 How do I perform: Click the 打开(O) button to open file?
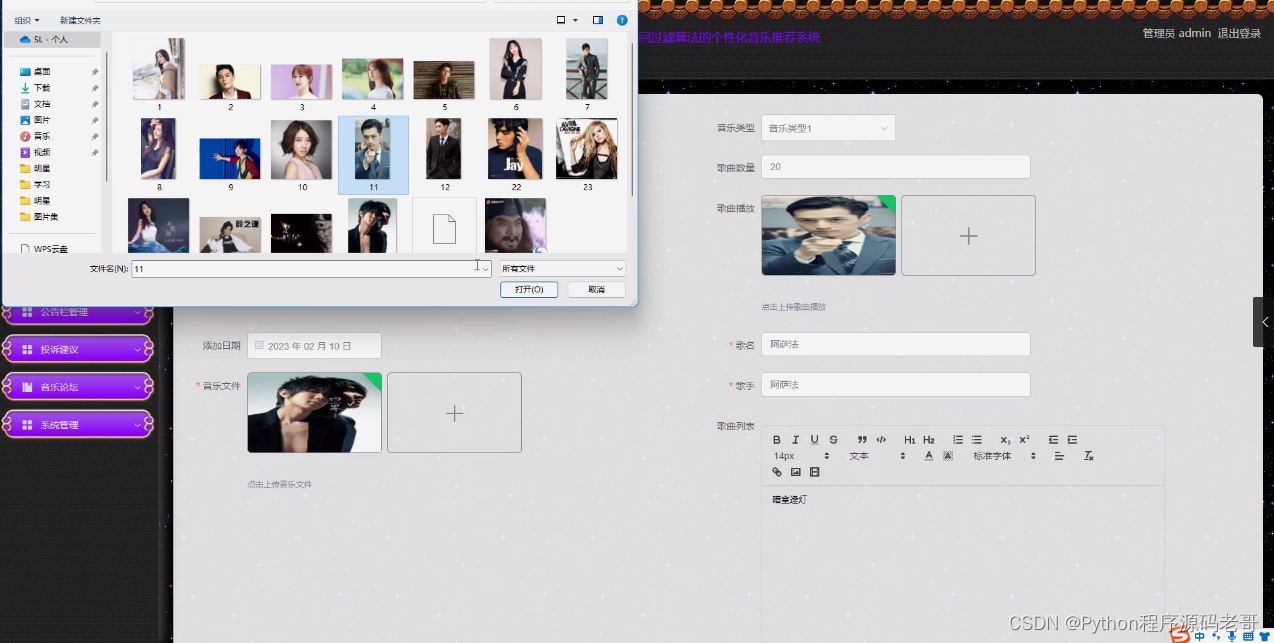tap(528, 289)
